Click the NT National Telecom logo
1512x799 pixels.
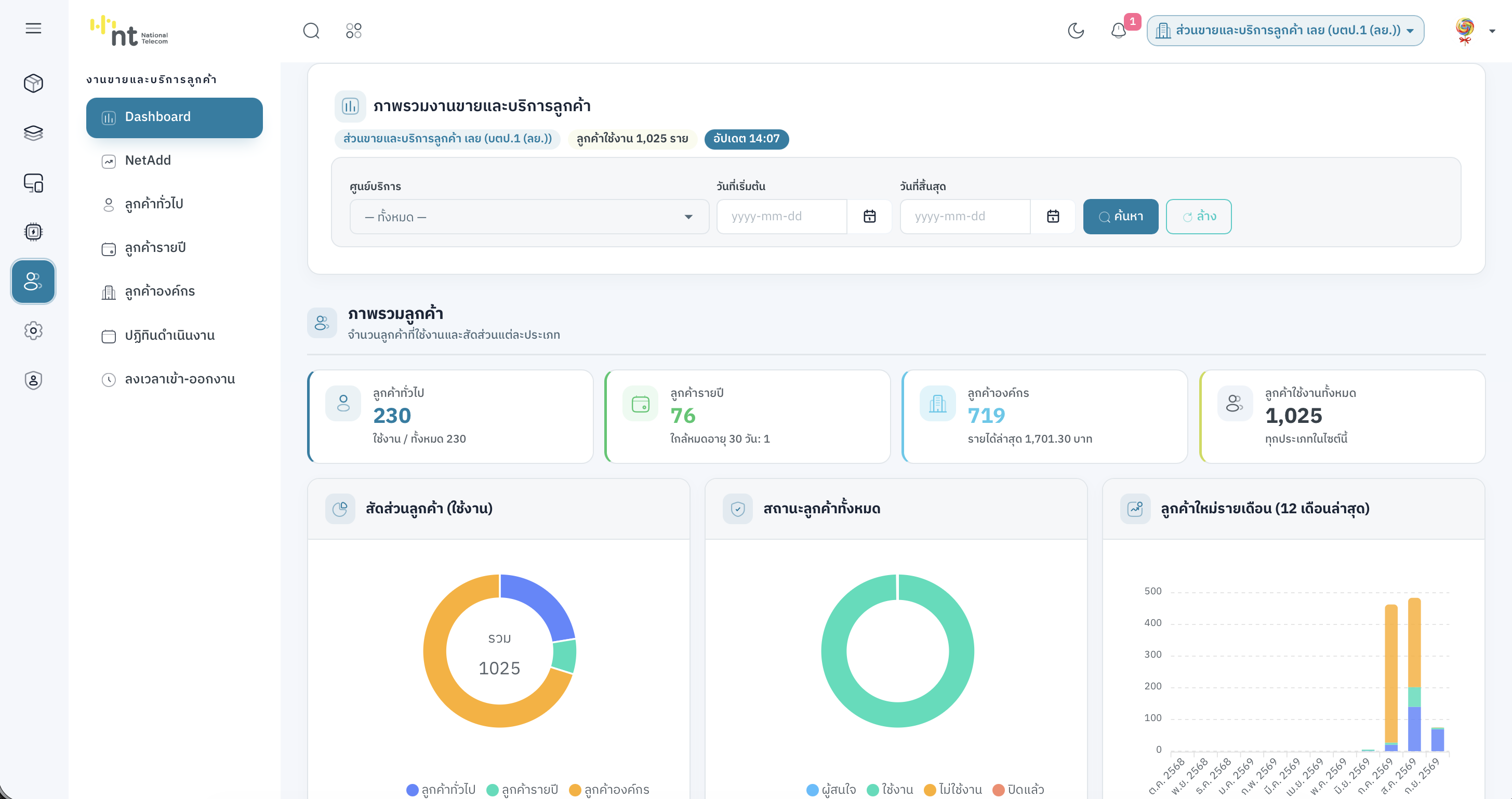(129, 31)
